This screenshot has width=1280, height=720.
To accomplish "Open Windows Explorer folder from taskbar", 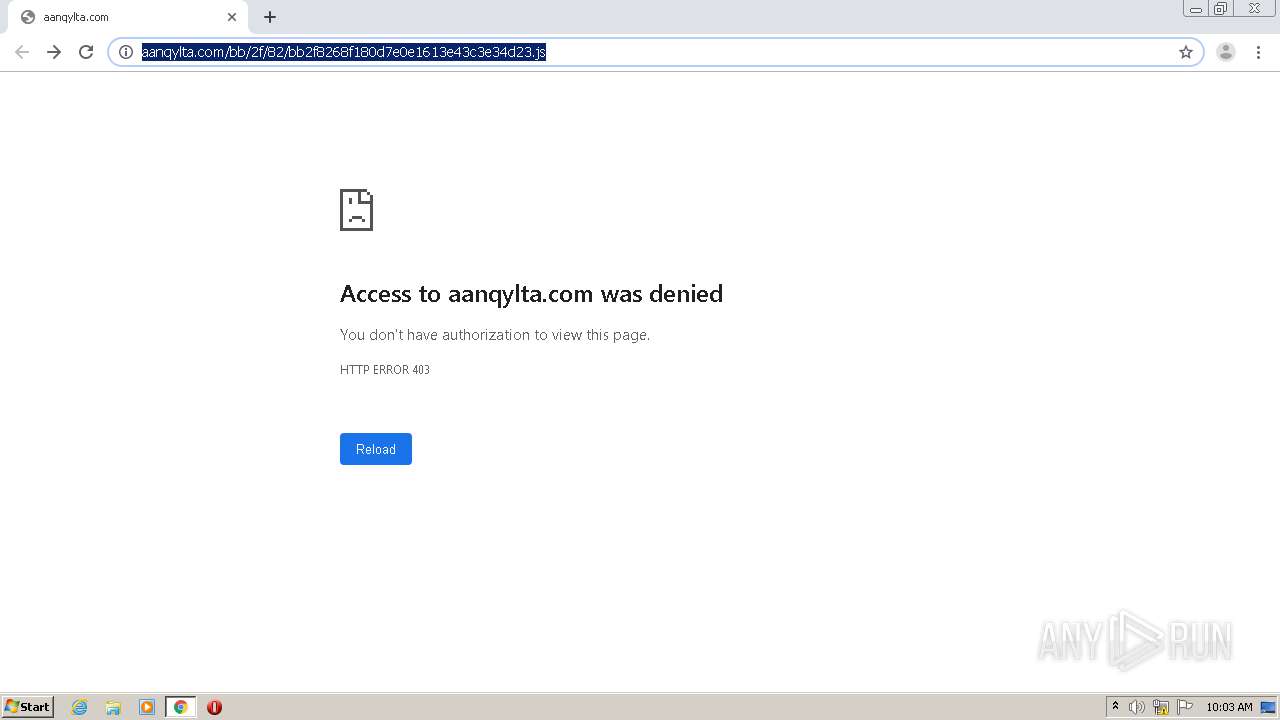I will pyautogui.click(x=113, y=707).
